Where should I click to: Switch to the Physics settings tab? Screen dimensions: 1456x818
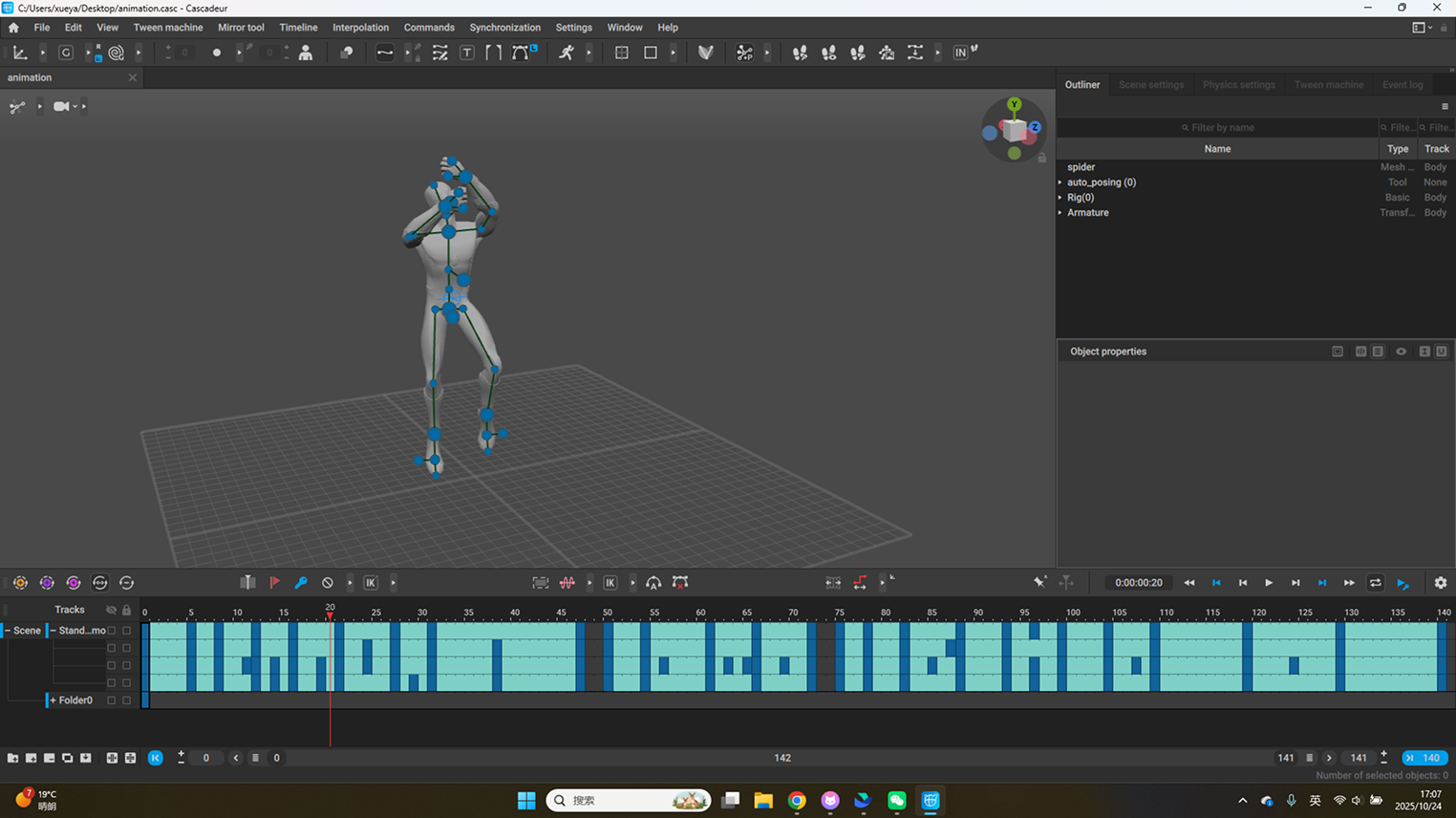(1238, 85)
